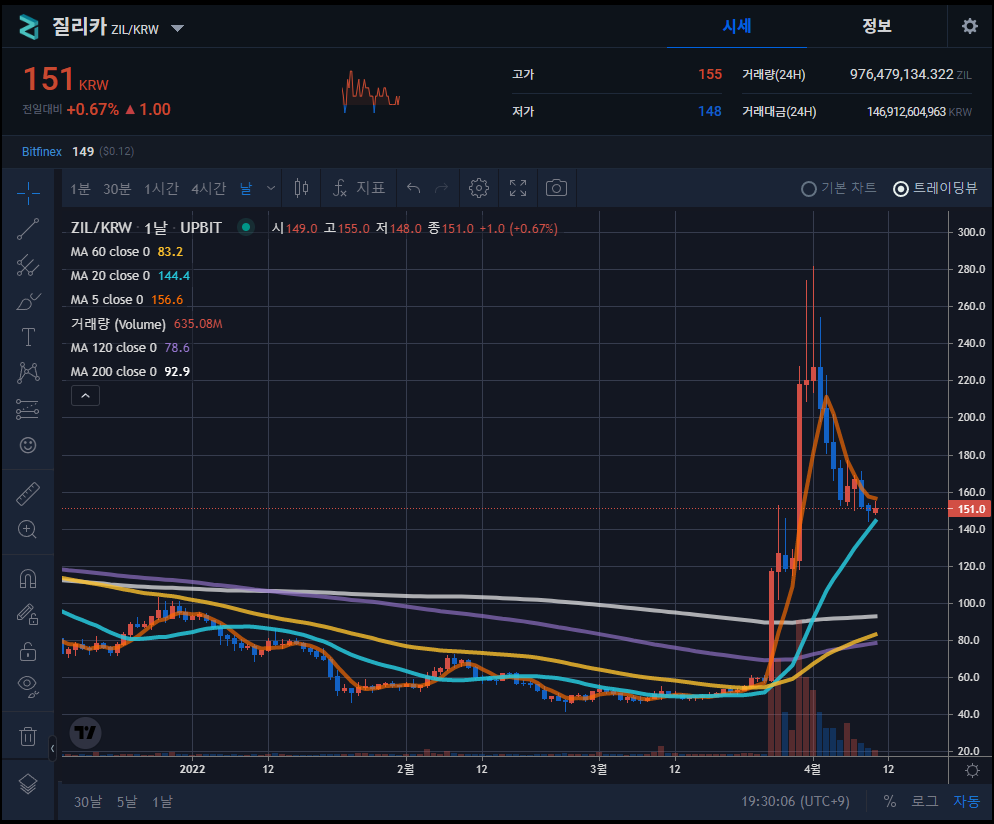Open price scale settings gear at axis bottom
The height and width of the screenshot is (824, 994).
tap(971, 771)
